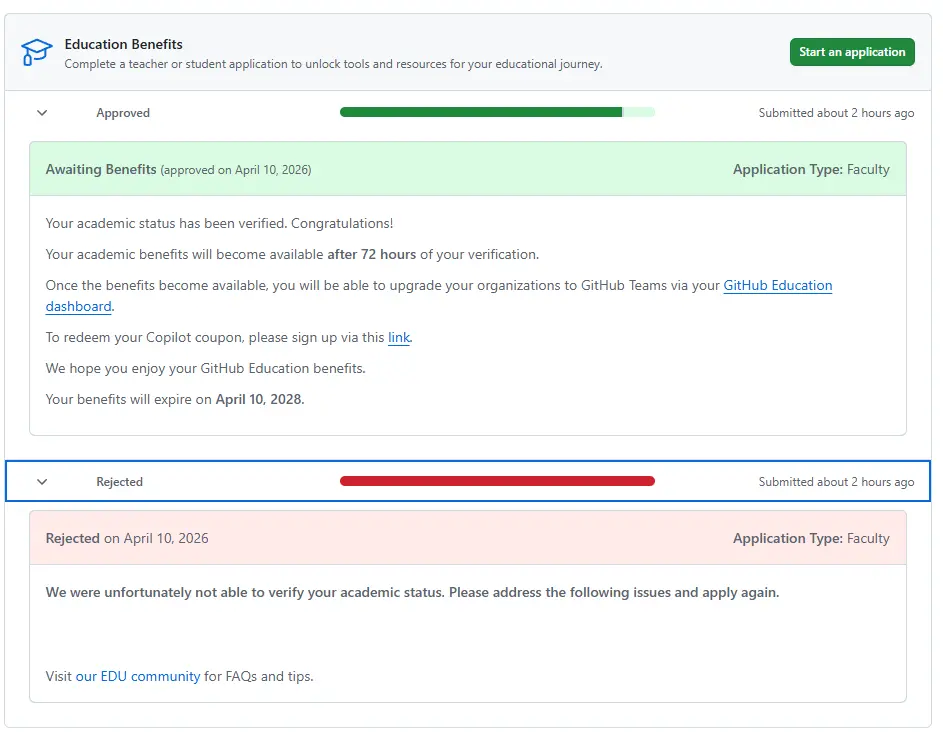
Task: Click the after 72 hours bold text
Action: 371,254
